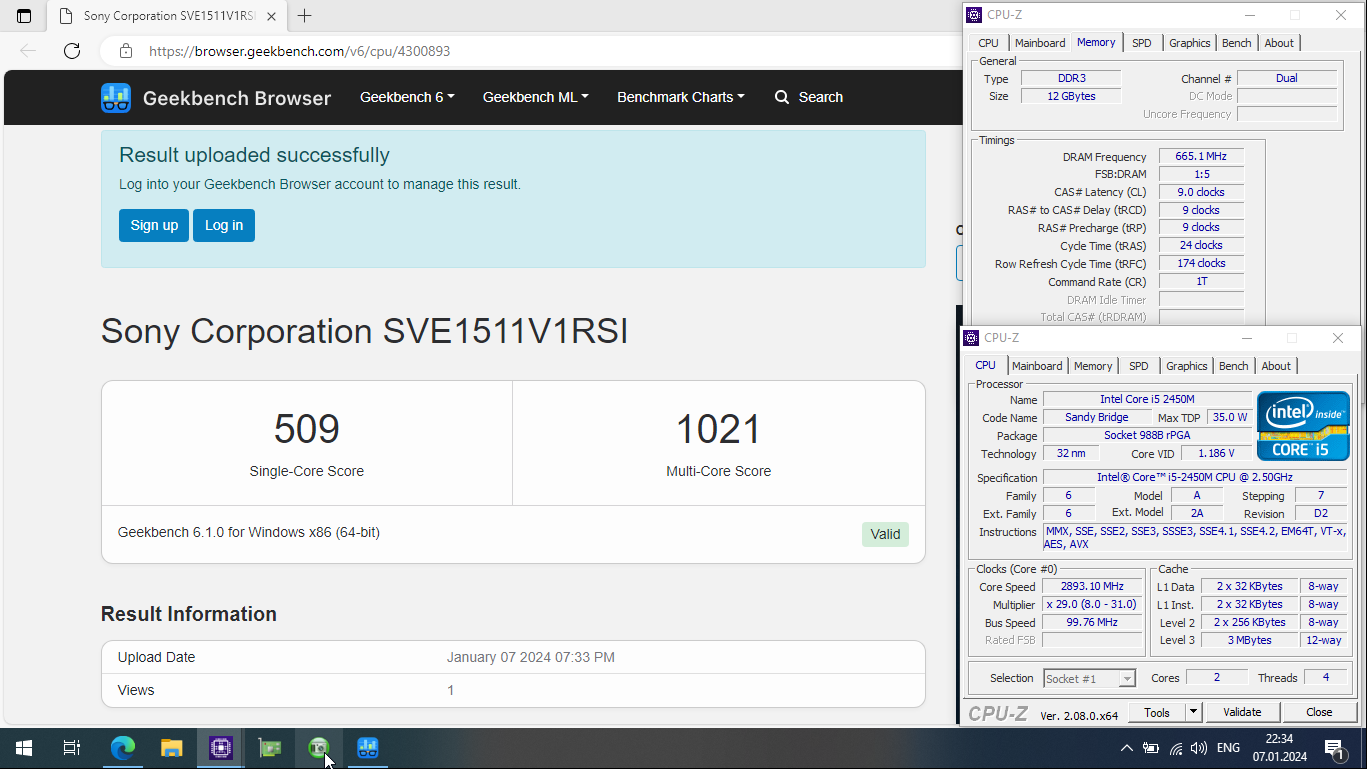Select the Bench tab in the back CPU-Z window

[x=1237, y=43]
